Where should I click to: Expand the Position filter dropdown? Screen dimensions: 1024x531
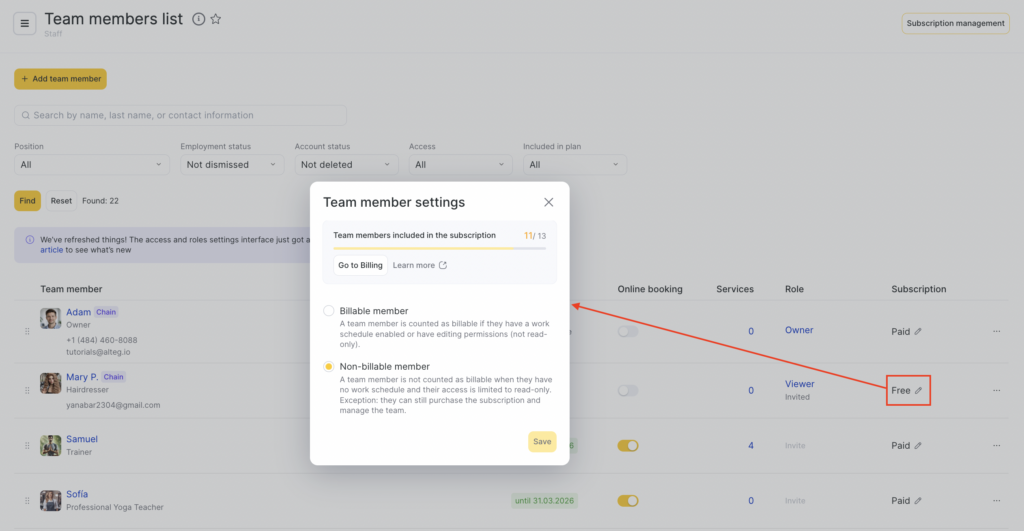91,165
